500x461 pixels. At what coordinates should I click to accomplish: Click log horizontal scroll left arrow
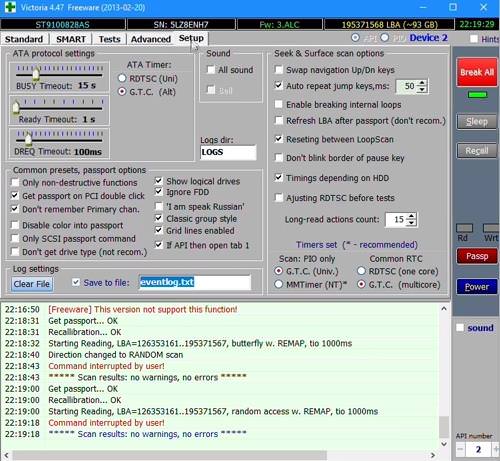[7, 455]
